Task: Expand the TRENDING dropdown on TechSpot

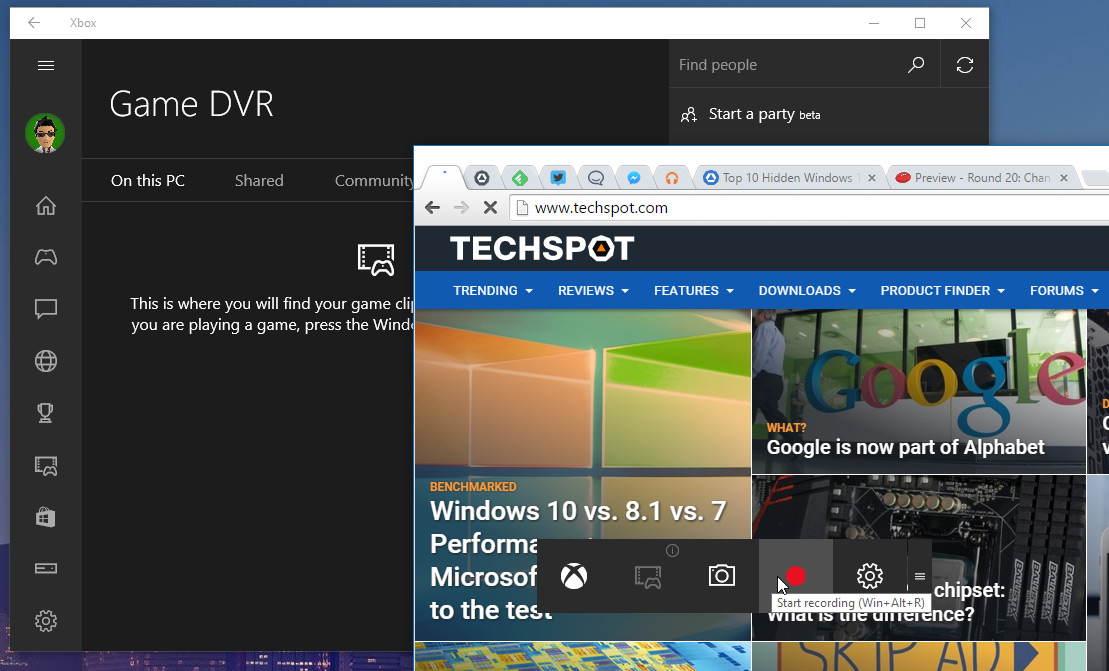Action: tap(493, 291)
